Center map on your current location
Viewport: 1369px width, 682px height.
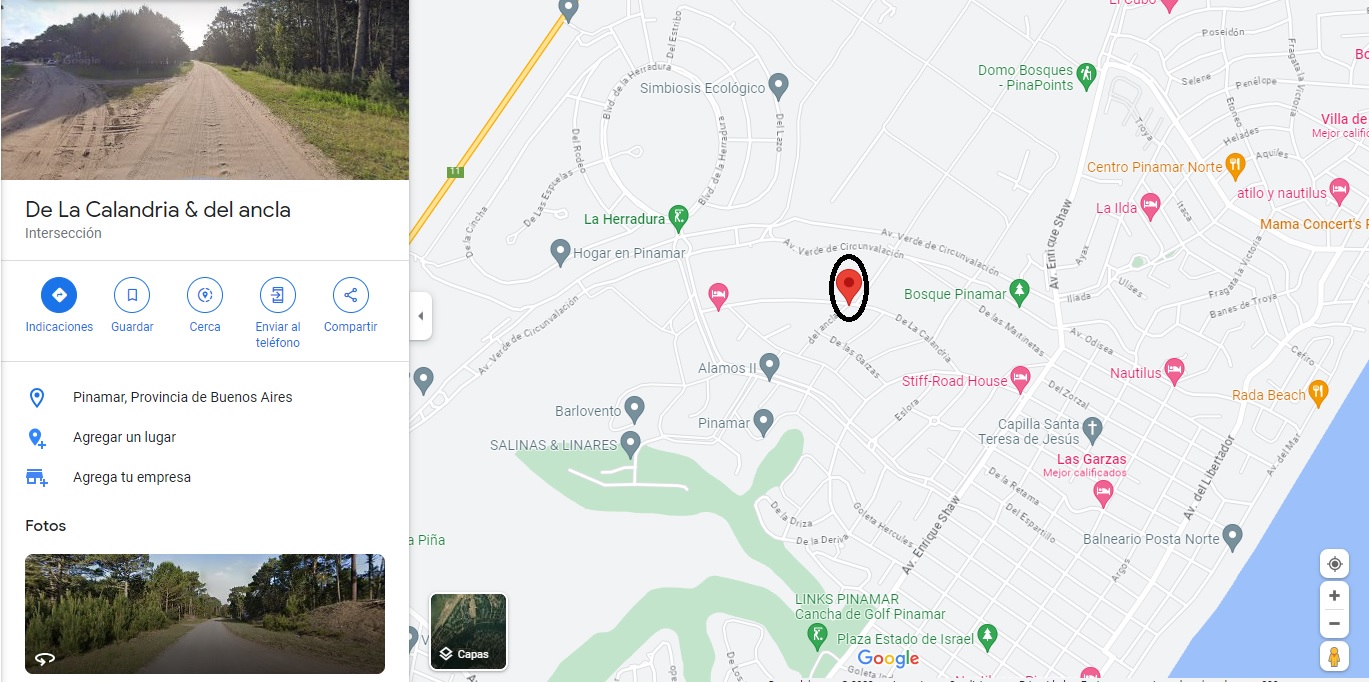[1334, 564]
